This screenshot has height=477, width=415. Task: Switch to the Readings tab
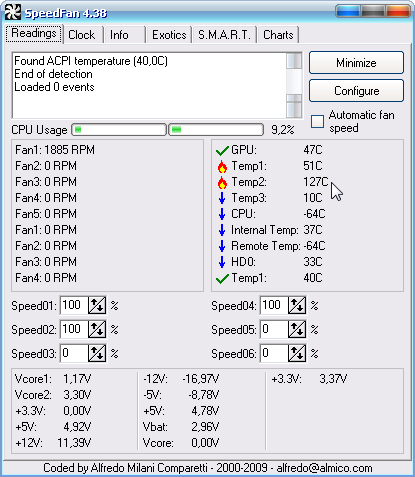[34, 34]
